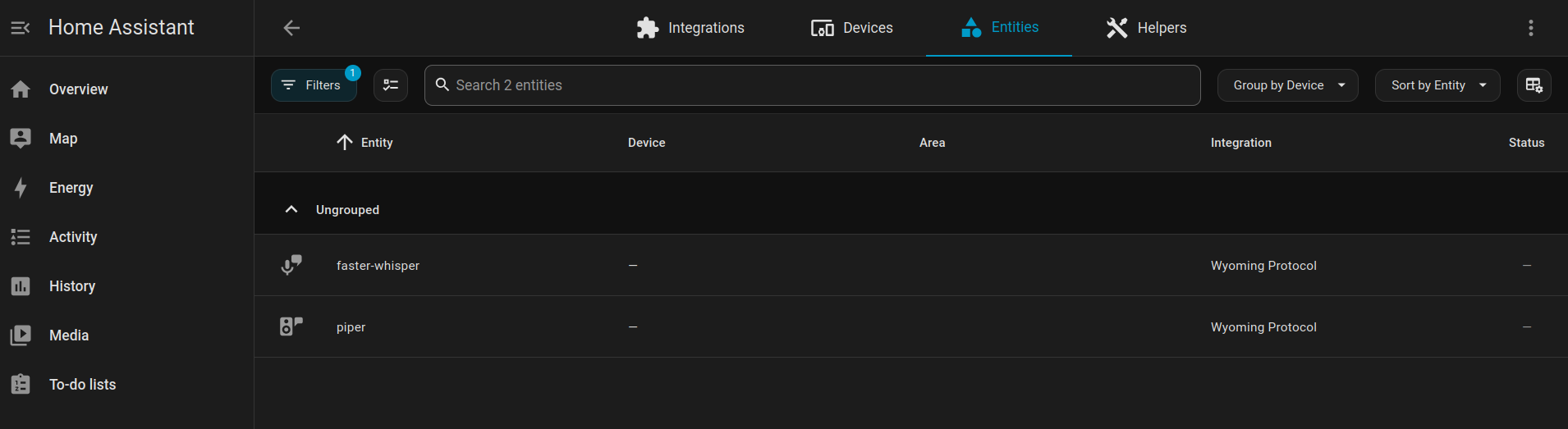Switch to the Helpers tab
The image size is (1568, 429).
coord(1146,28)
